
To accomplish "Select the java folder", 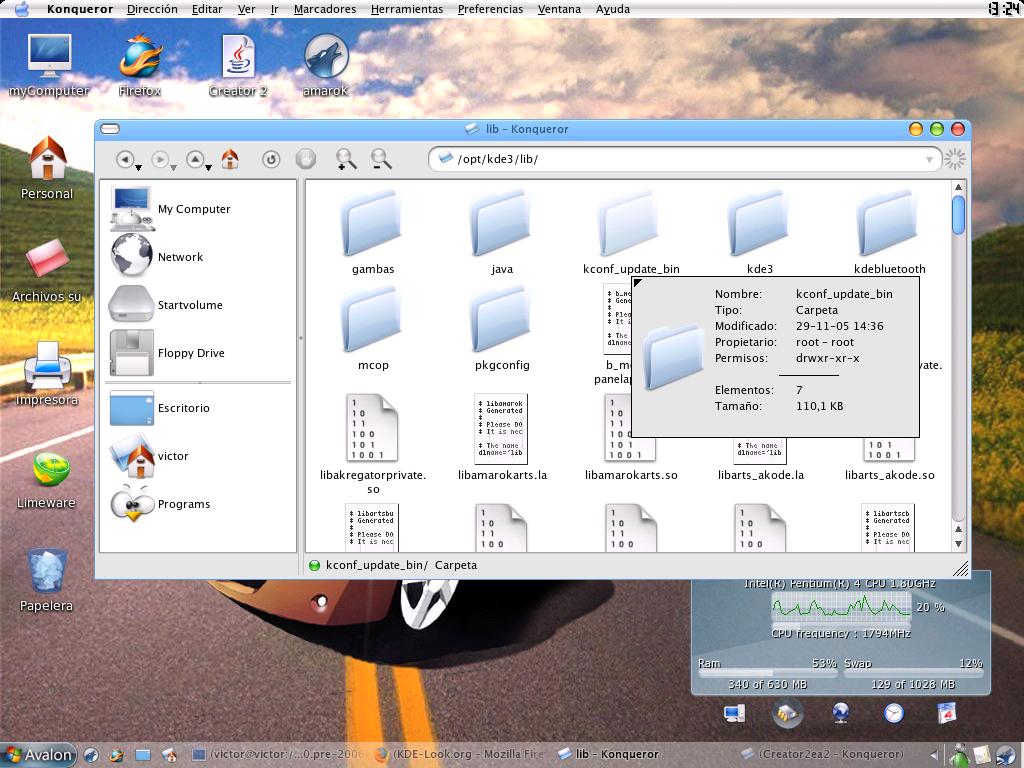I will (x=502, y=232).
